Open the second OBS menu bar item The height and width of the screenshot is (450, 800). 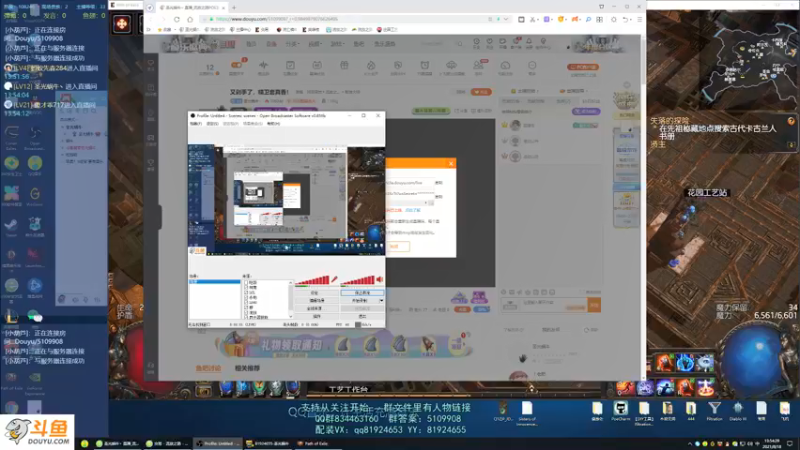212,124
